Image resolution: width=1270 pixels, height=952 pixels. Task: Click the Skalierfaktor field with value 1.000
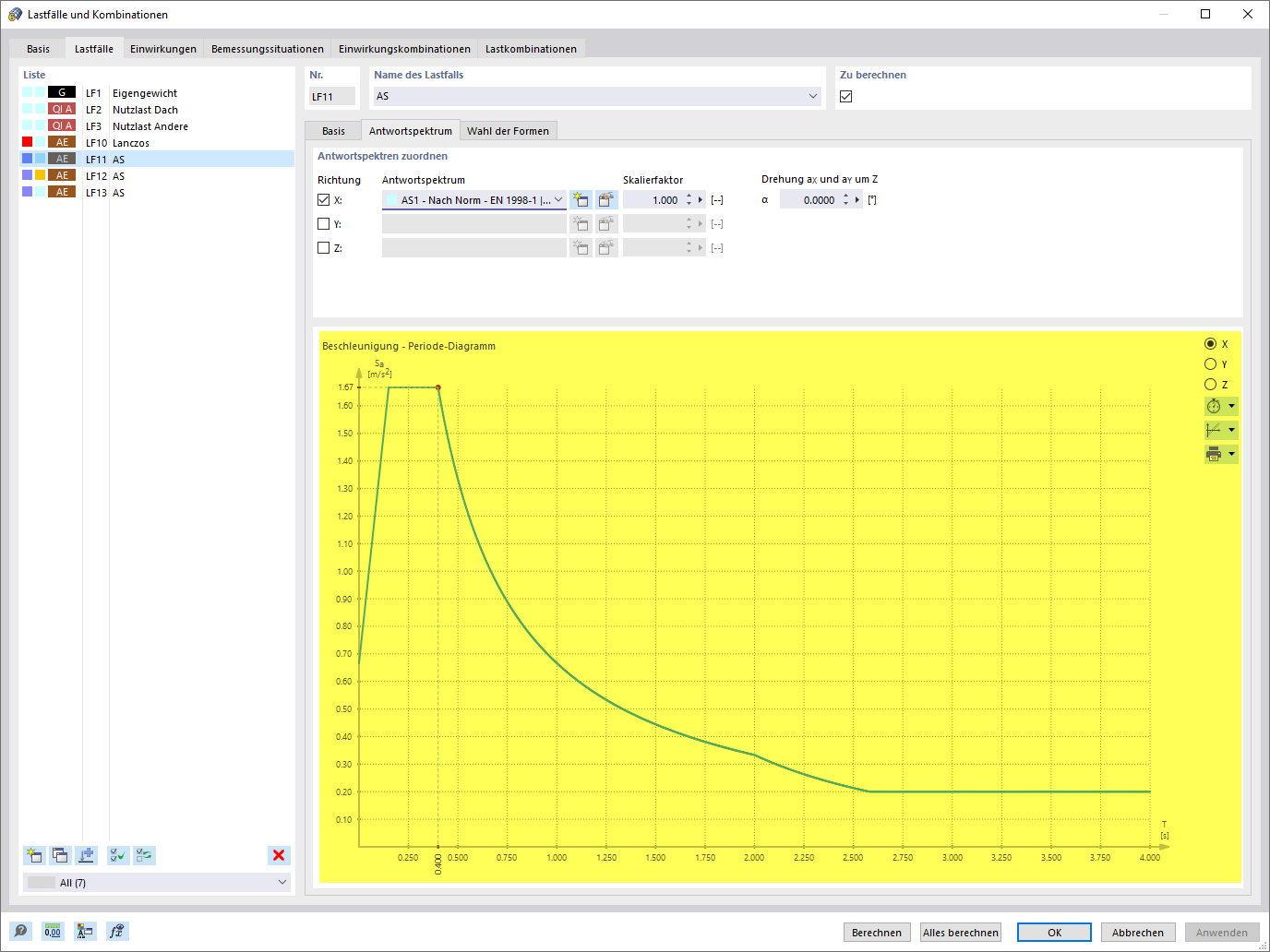pyautogui.click(x=653, y=200)
